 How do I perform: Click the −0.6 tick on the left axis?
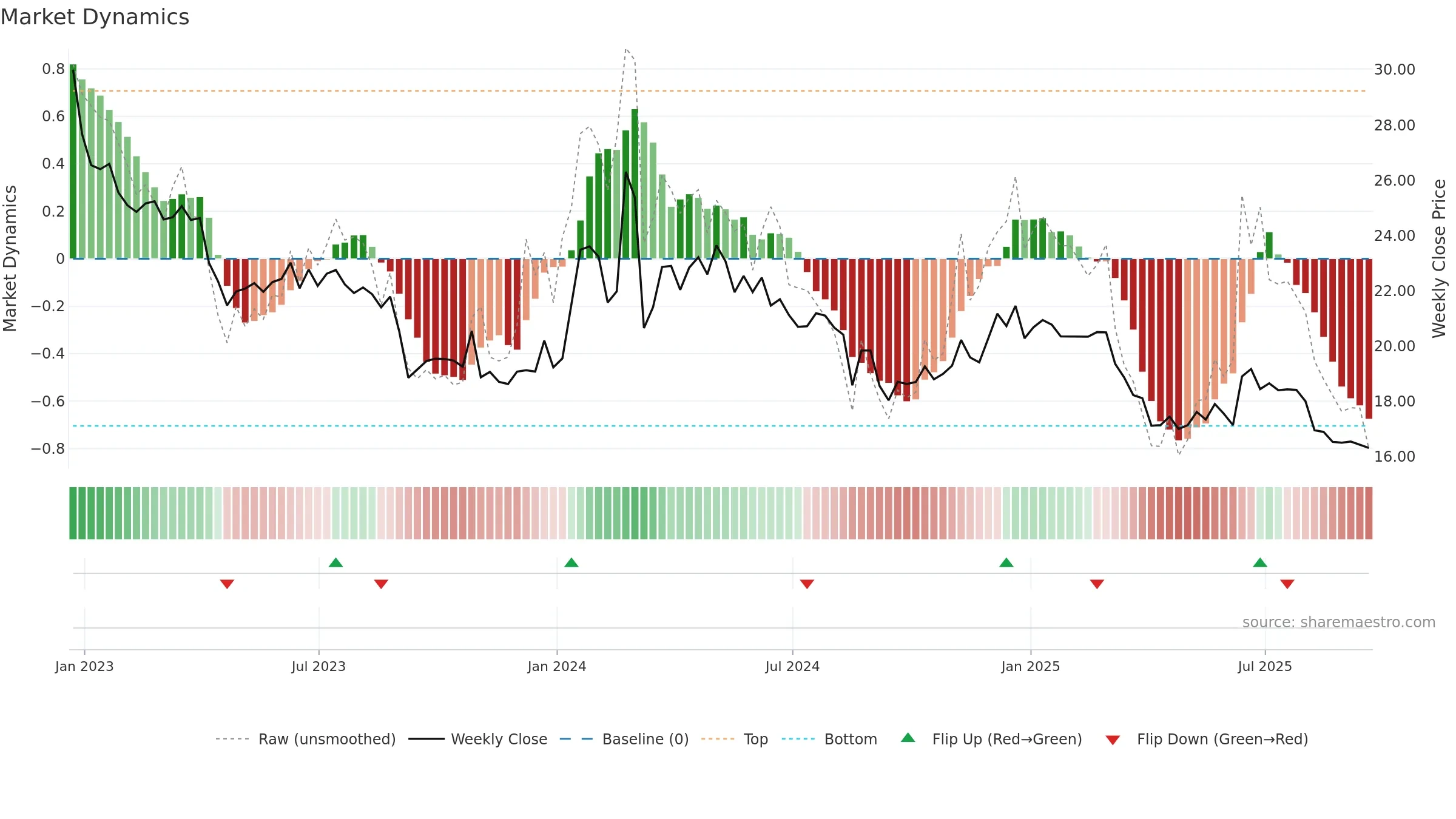(48, 402)
